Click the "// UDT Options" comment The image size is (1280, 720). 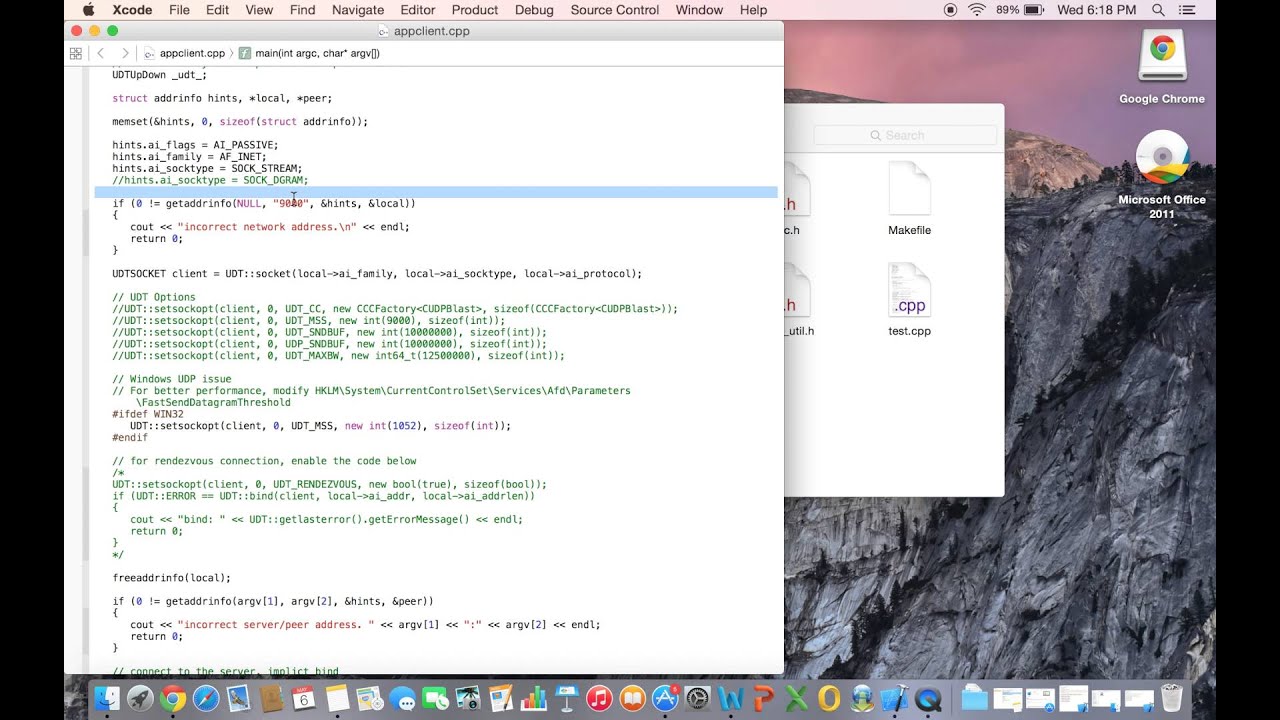[154, 297]
